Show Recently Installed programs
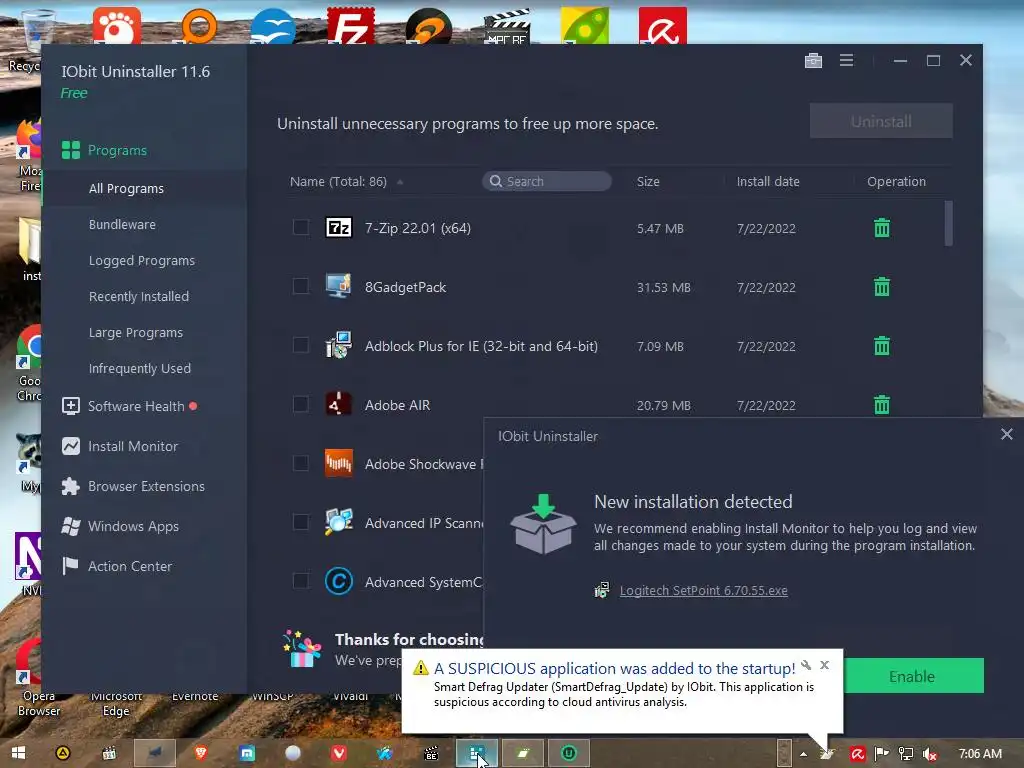The image size is (1024, 768). click(138, 296)
